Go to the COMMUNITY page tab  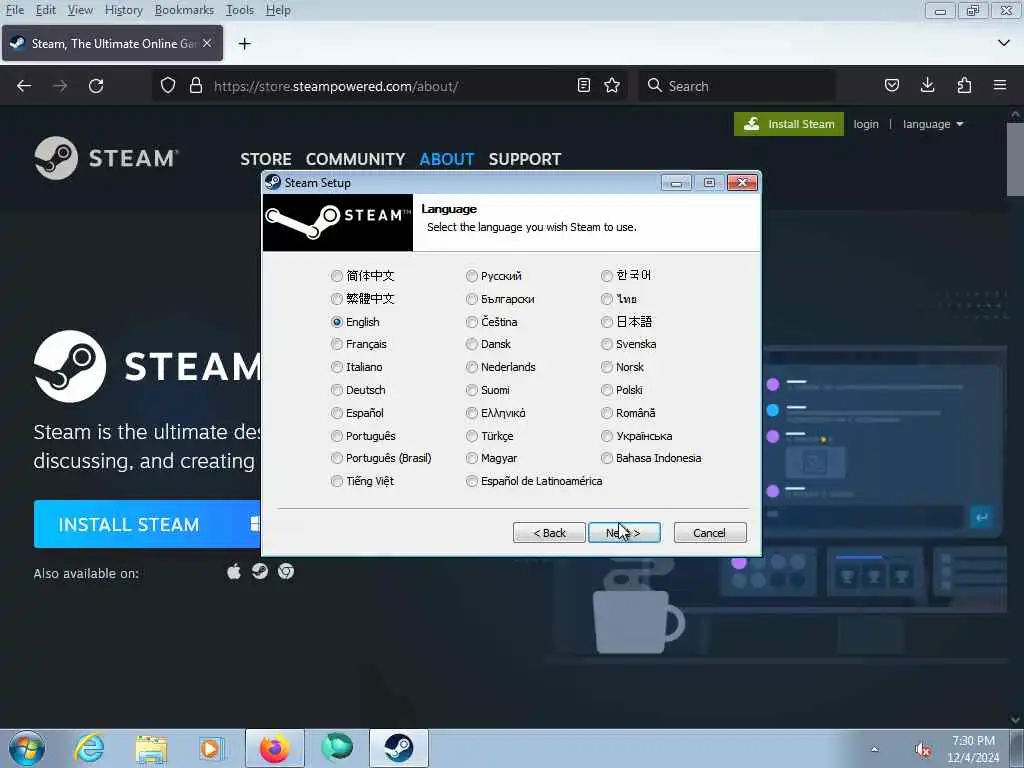(x=355, y=159)
